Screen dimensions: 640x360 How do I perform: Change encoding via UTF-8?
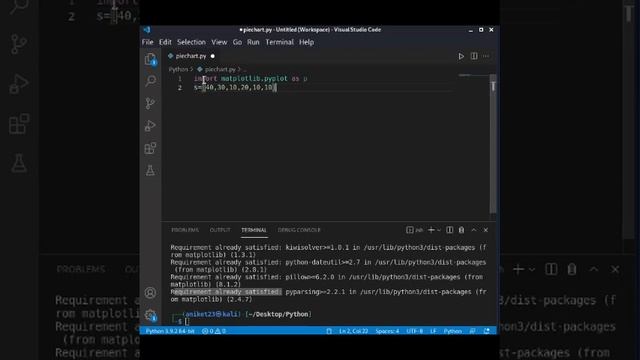click(x=415, y=331)
